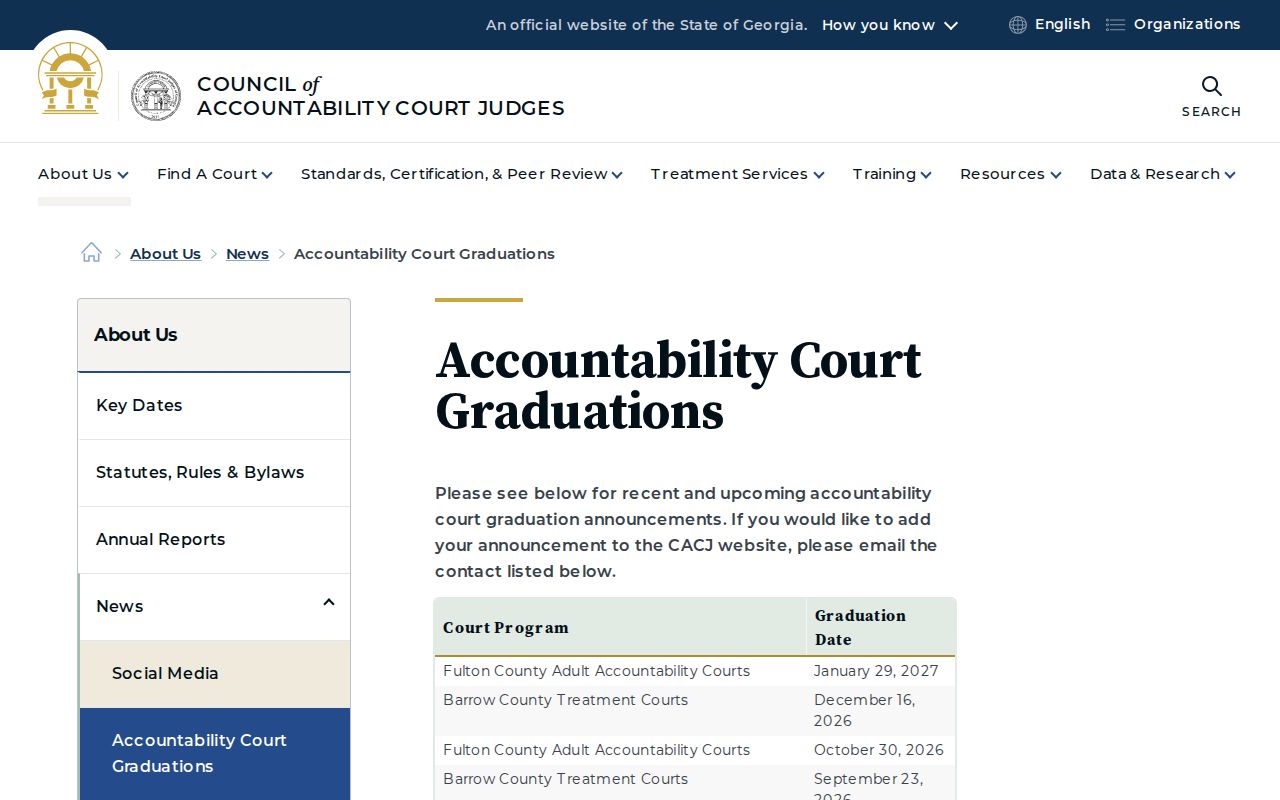Go to home via breadcrumb house icon
Screen dimensions: 1280x800
pos(91,253)
